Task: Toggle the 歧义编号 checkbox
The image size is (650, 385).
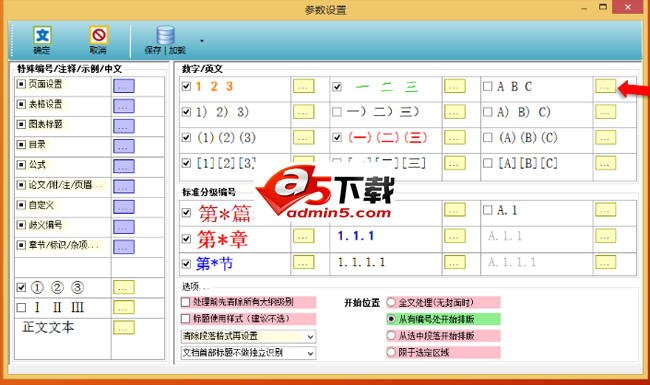Action: tap(21, 225)
